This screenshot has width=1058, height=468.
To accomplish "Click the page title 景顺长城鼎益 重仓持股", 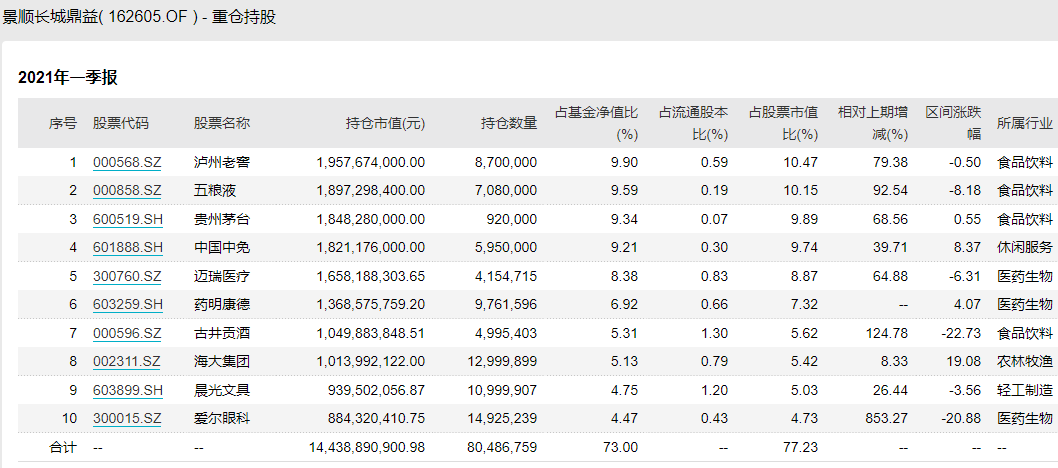I will 138,18.
